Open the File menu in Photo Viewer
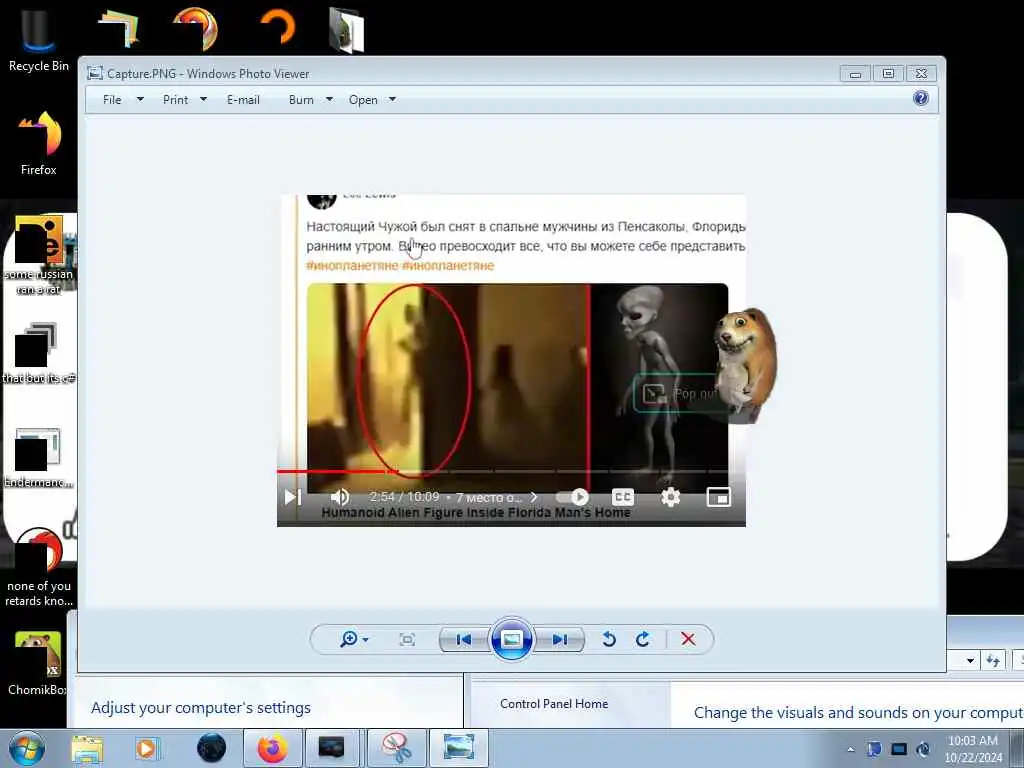1024x768 pixels. point(112,100)
